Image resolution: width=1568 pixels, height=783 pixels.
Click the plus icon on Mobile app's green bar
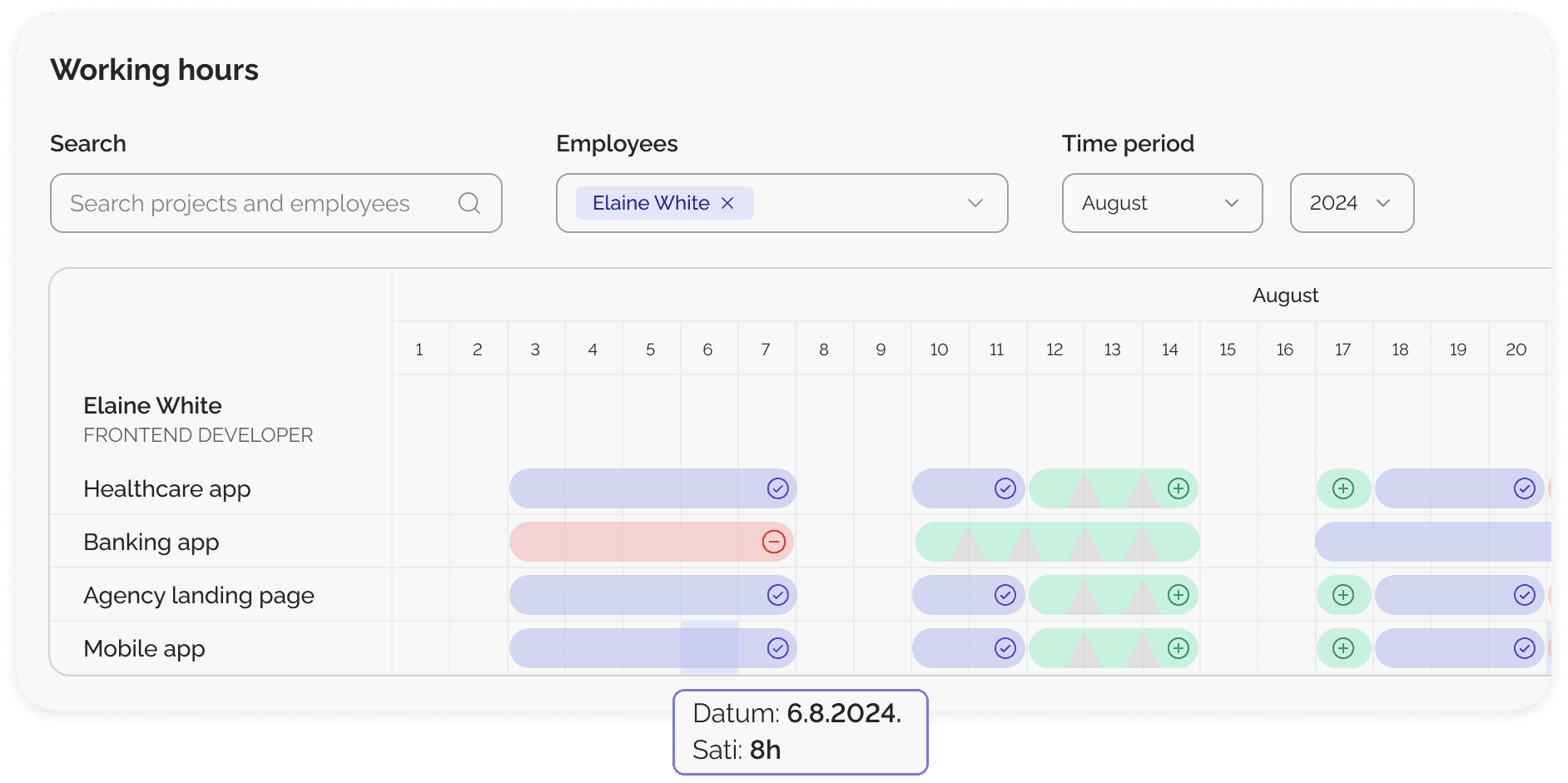point(1177,647)
